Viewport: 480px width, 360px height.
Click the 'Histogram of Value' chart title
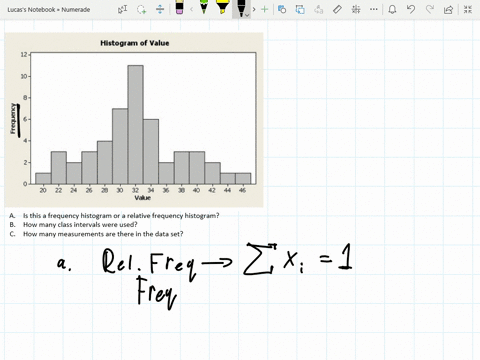point(135,43)
